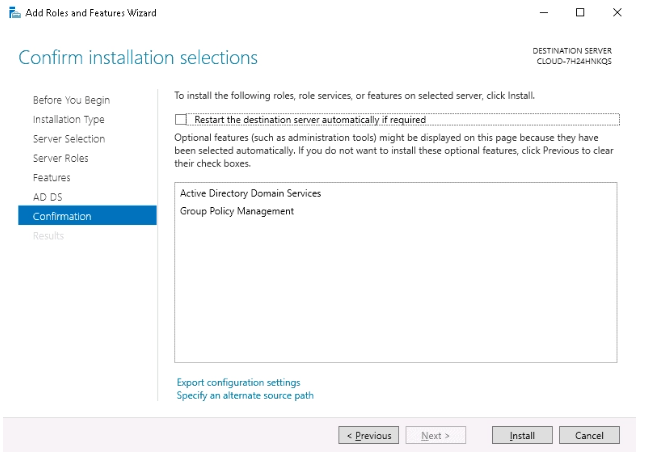Go to Before You Begin step
This screenshot has width=648, height=455.
tap(71, 100)
